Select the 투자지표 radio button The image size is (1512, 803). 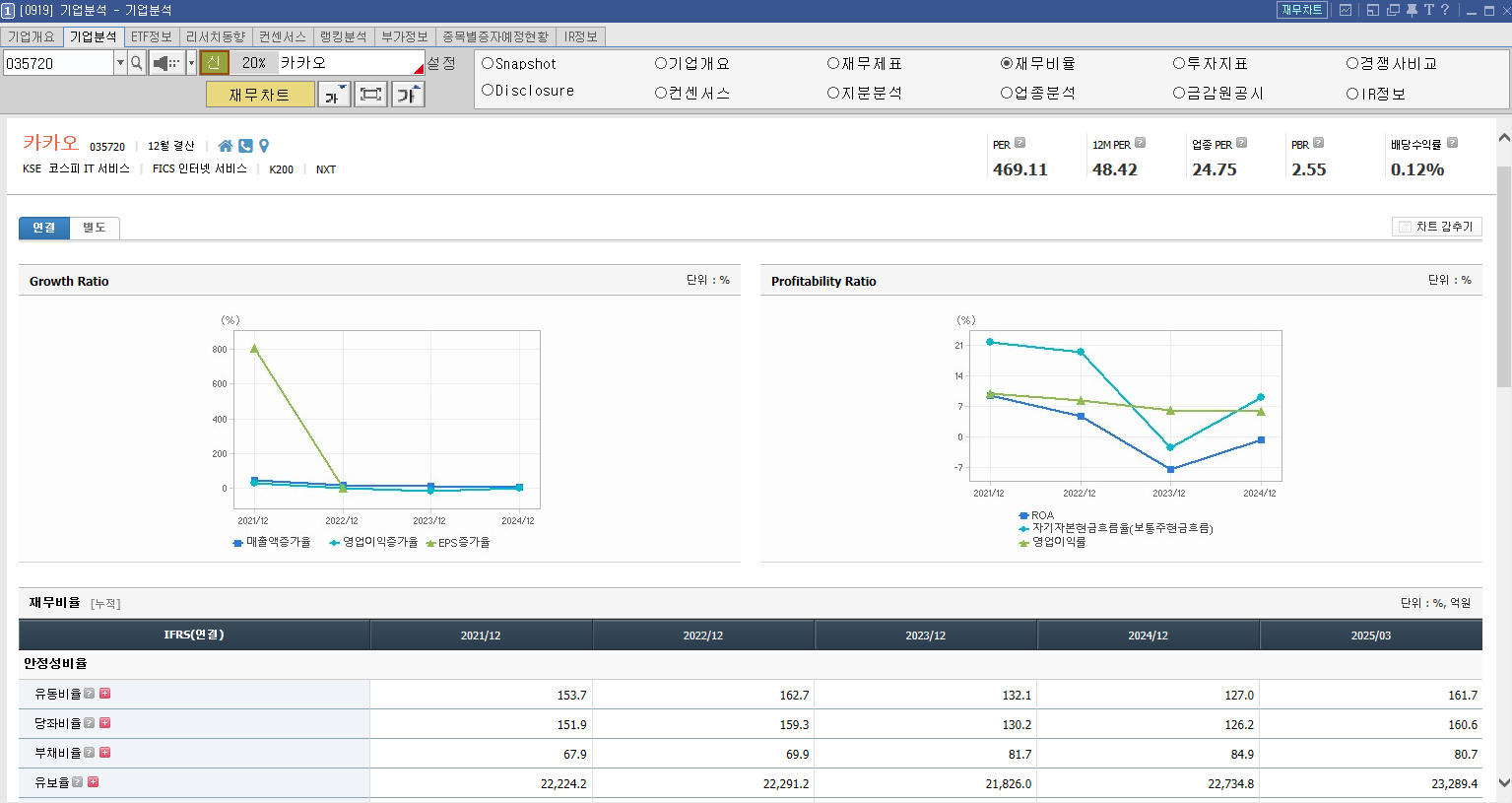click(x=1179, y=63)
